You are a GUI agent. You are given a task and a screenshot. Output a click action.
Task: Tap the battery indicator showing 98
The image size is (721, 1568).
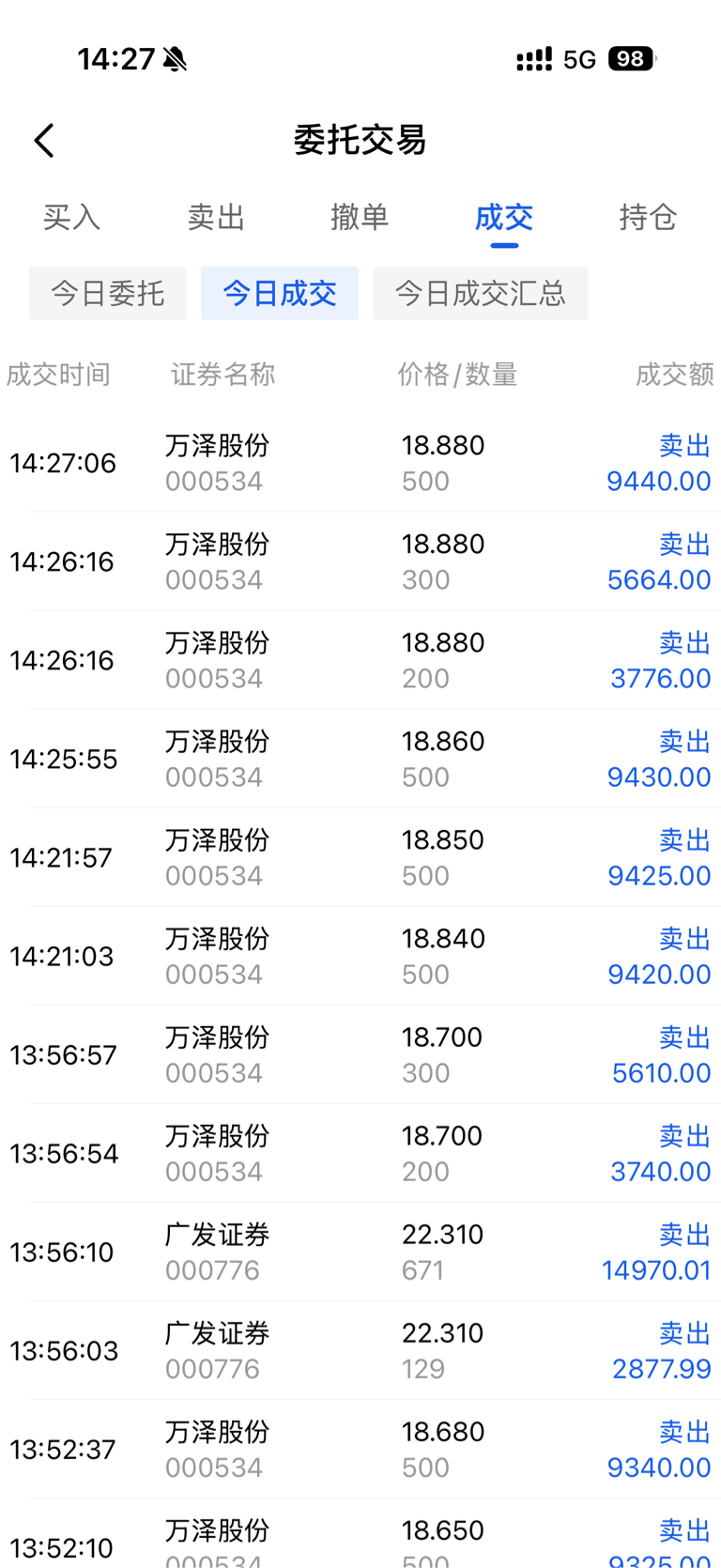632,59
